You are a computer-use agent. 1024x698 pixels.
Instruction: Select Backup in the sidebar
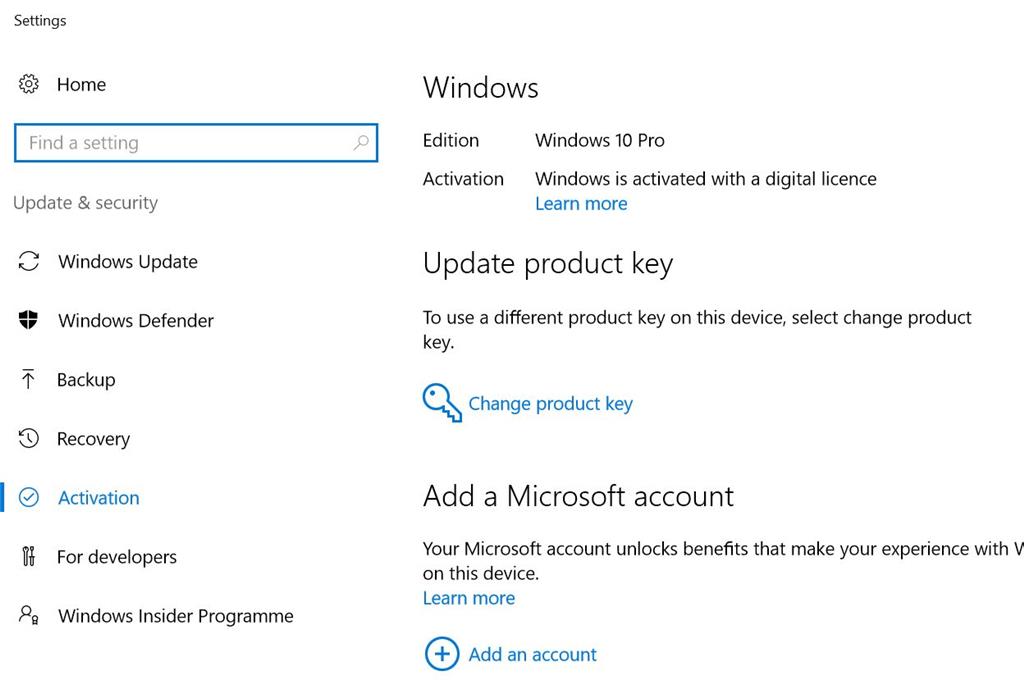[x=86, y=380]
